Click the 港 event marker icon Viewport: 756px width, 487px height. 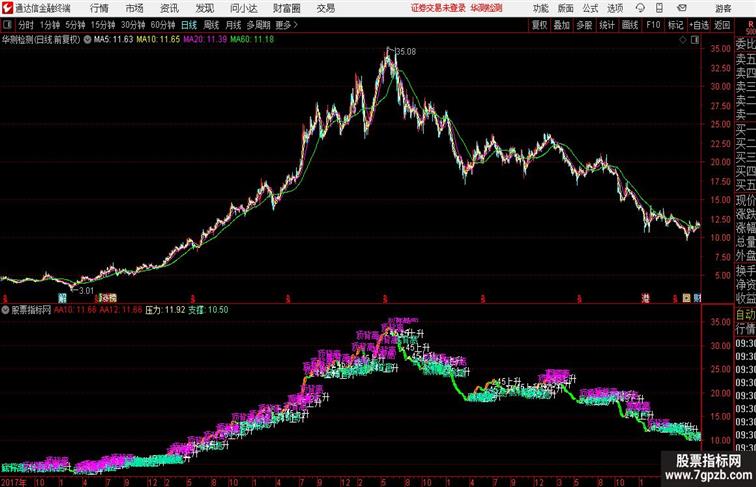pyautogui.click(x=646, y=298)
